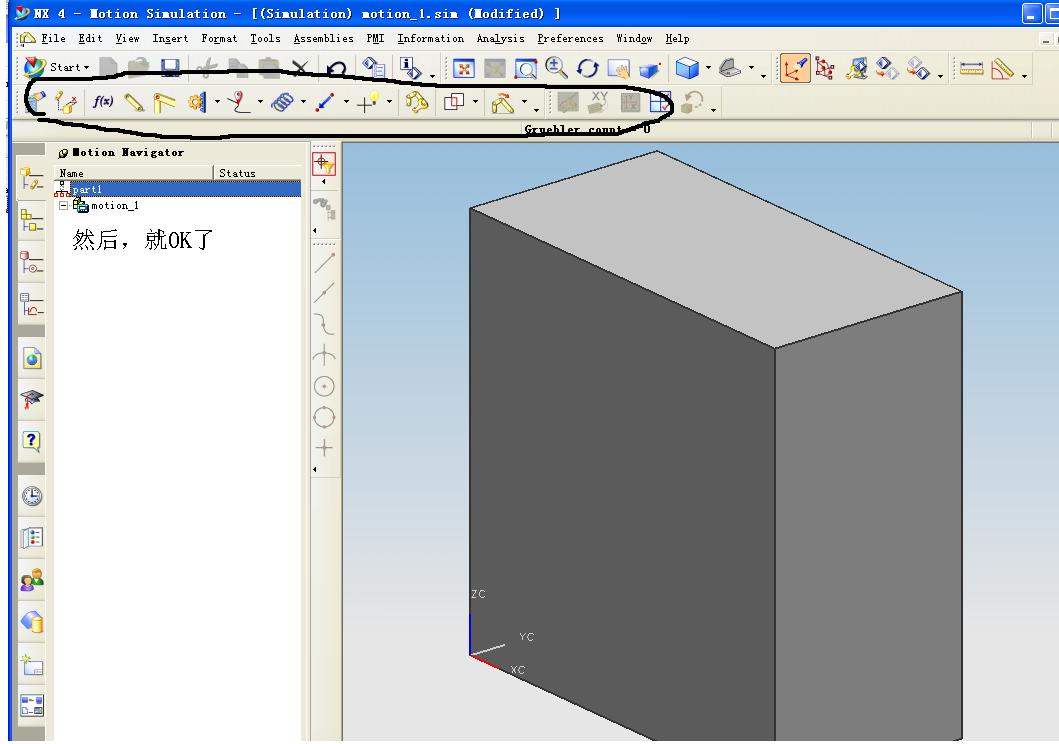Screen dimensions: 1059x744
Task: Open the Internet Explorer sidebar tab
Action: pyautogui.click(x=31, y=358)
